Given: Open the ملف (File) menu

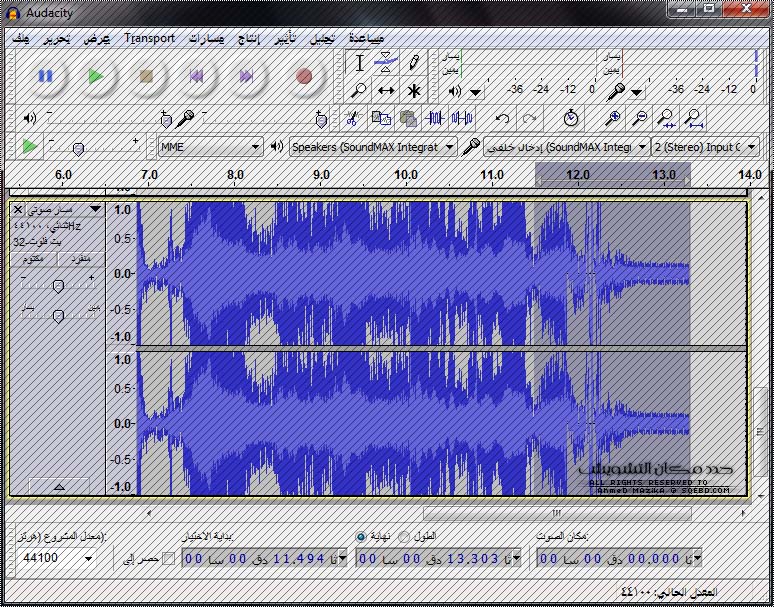Looking at the screenshot, I should (19, 38).
